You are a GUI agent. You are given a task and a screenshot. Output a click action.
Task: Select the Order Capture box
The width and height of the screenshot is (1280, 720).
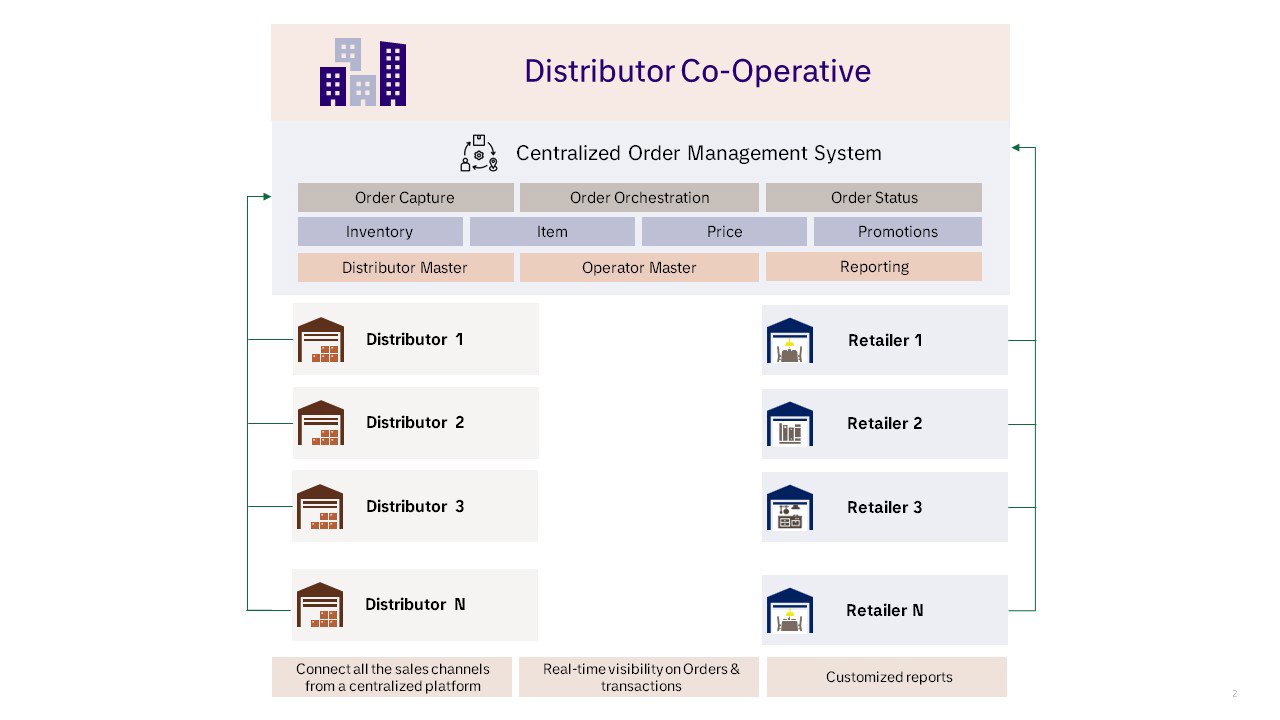click(405, 197)
